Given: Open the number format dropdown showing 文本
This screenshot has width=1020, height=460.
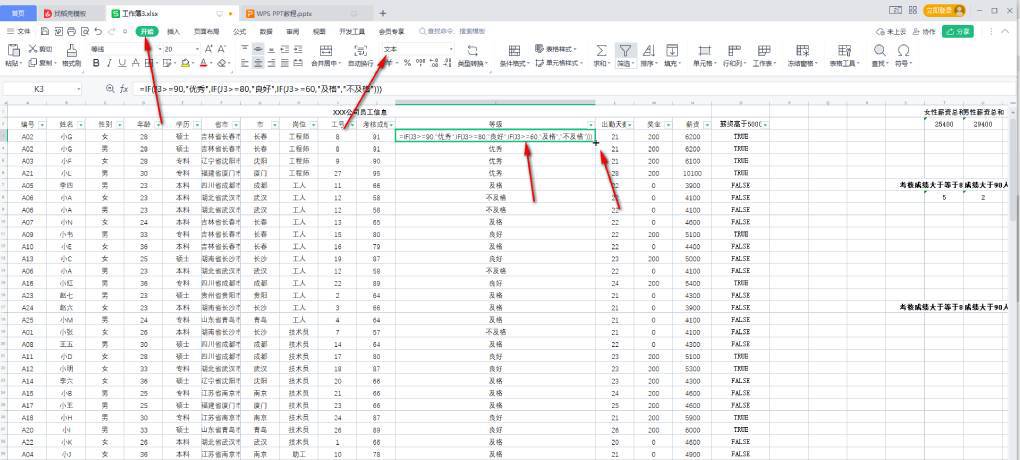Looking at the screenshot, I should [450, 49].
